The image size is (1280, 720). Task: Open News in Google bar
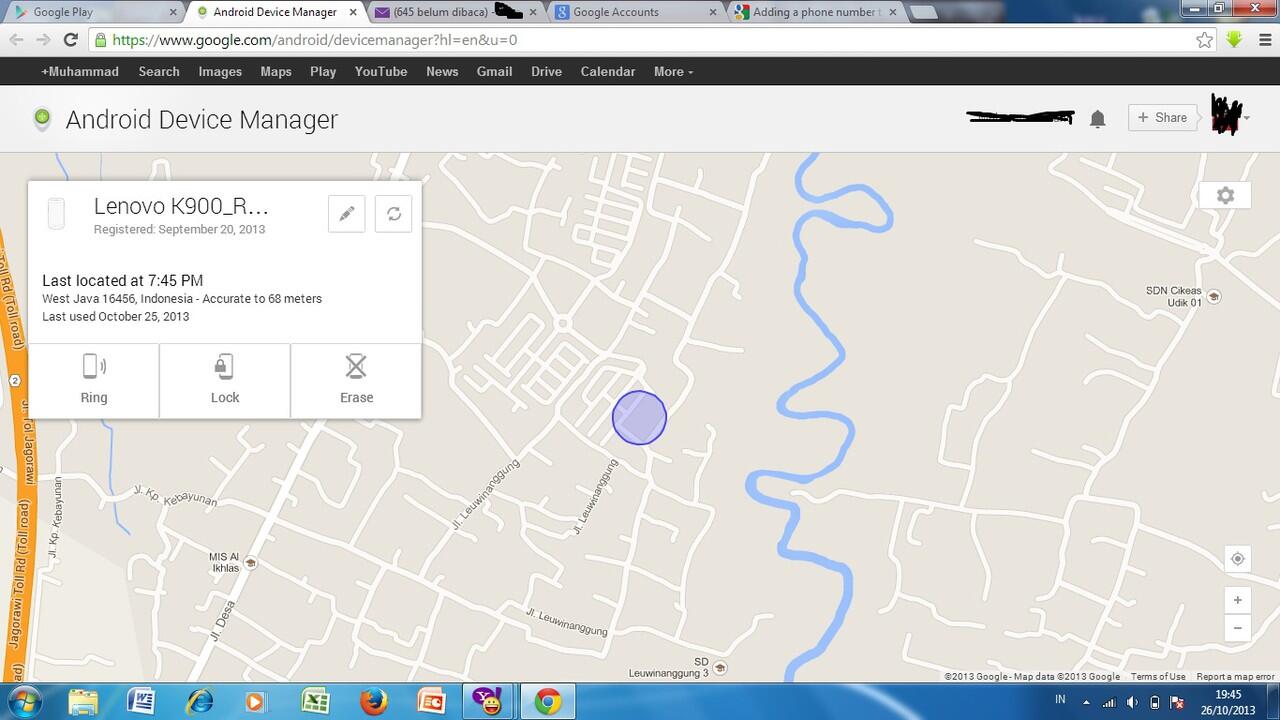point(442,71)
